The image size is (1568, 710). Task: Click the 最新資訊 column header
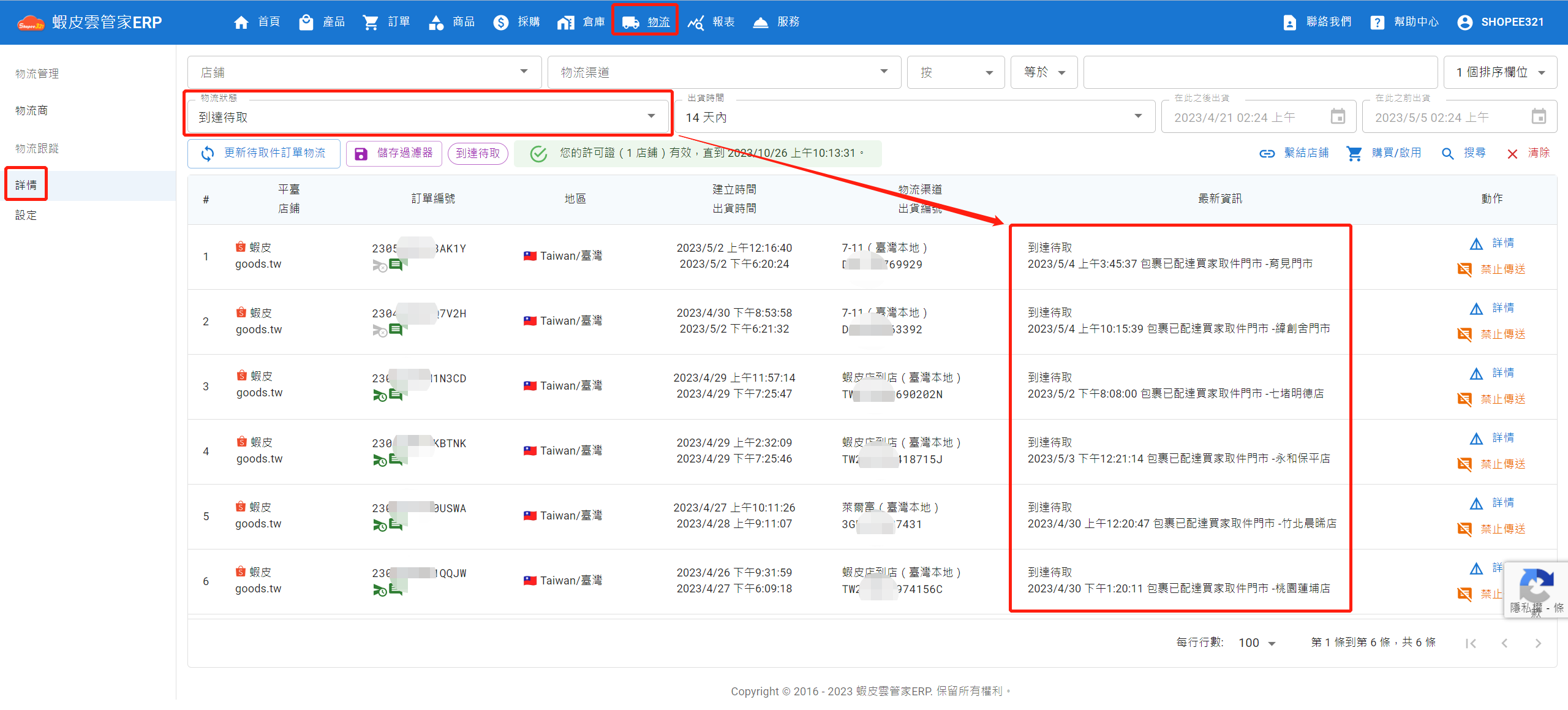[x=1219, y=198]
